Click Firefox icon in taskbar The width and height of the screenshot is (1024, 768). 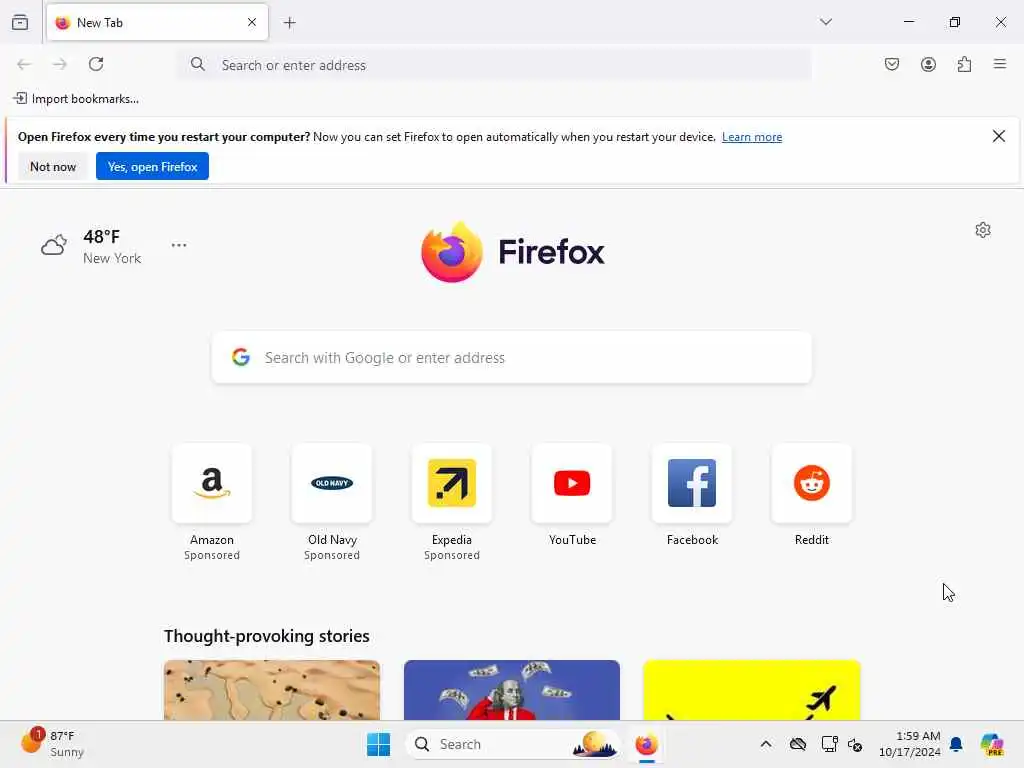647,744
